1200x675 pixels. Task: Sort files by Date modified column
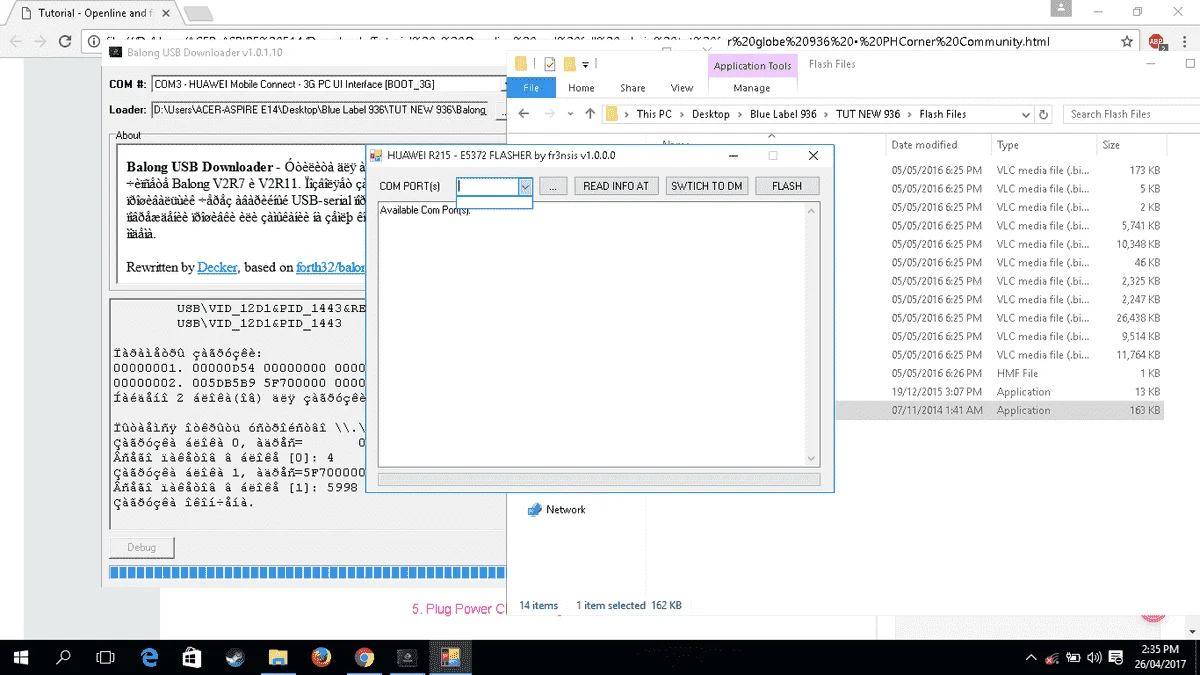pyautogui.click(x=924, y=145)
